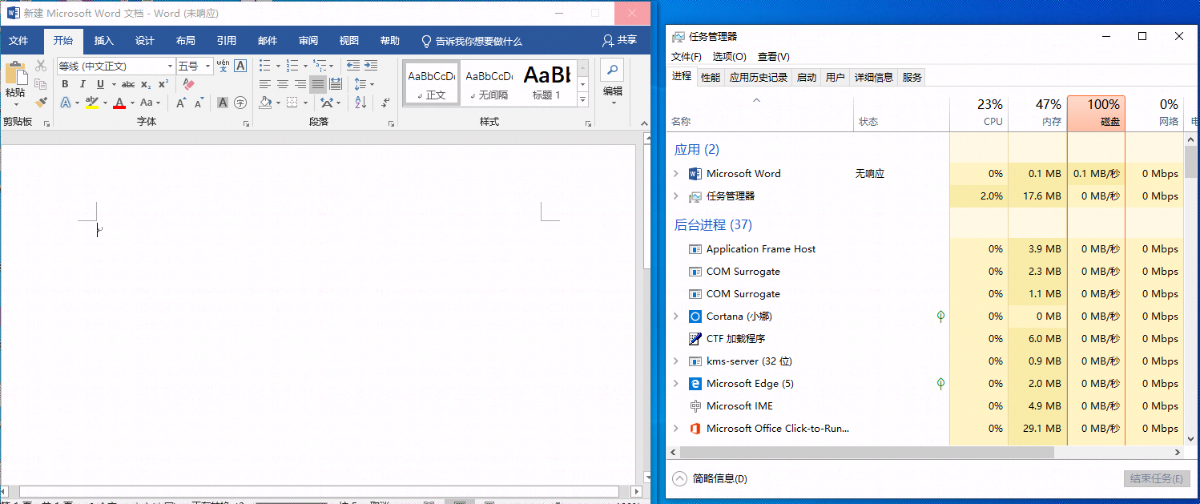Apply the Heading 1 (标题 1) style

[546, 82]
